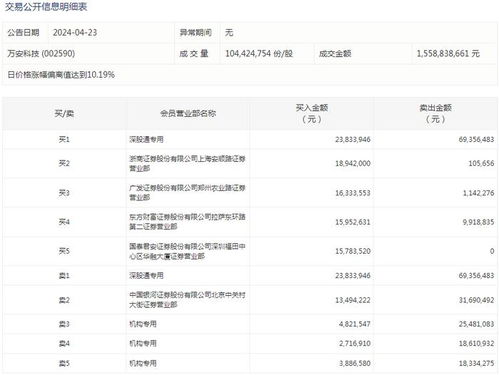The height and width of the screenshot is (375, 499).
Task: Click the date value 2024-04-23
Action: 75,33
